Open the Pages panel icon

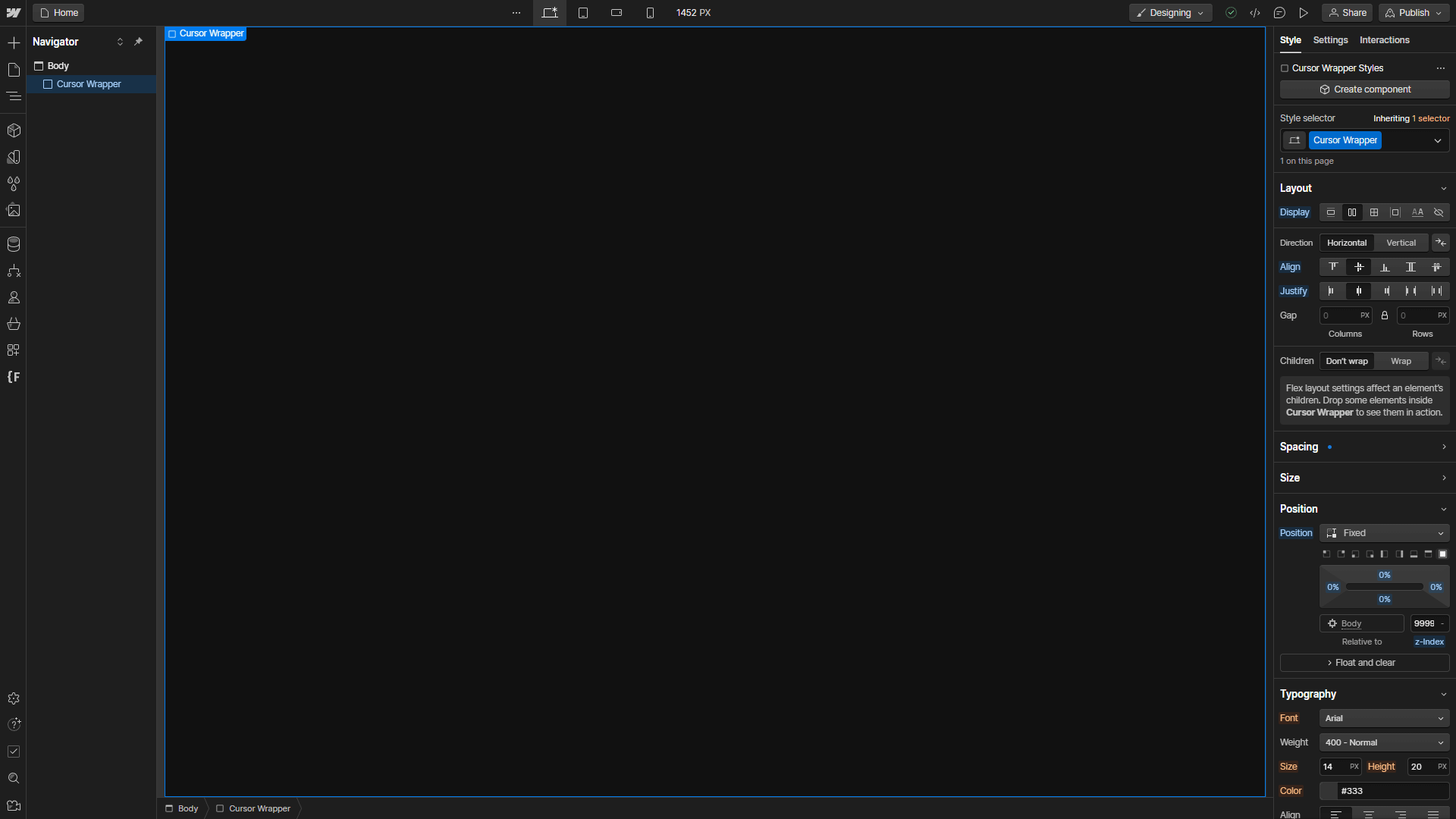[14, 70]
